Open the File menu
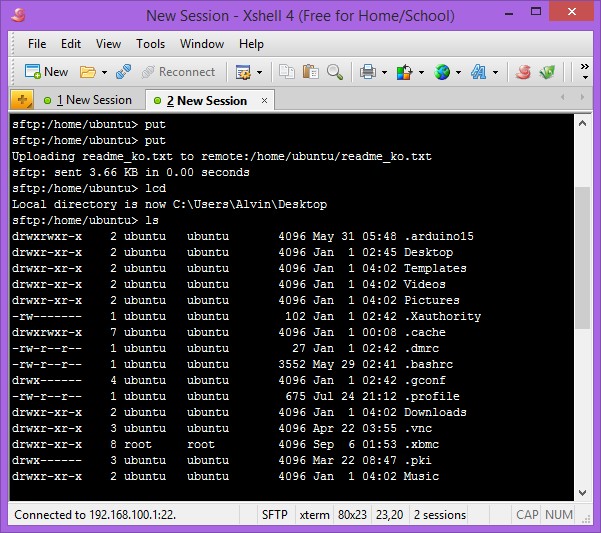Screen dimensions: 601x533 pos(37,44)
